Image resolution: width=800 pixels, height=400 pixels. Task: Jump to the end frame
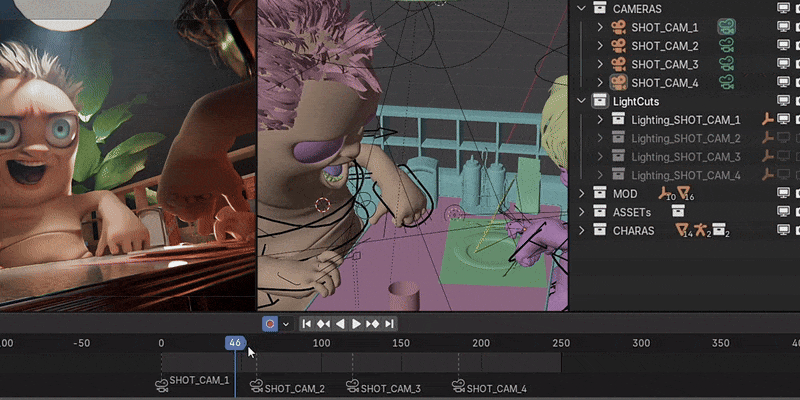pos(389,324)
